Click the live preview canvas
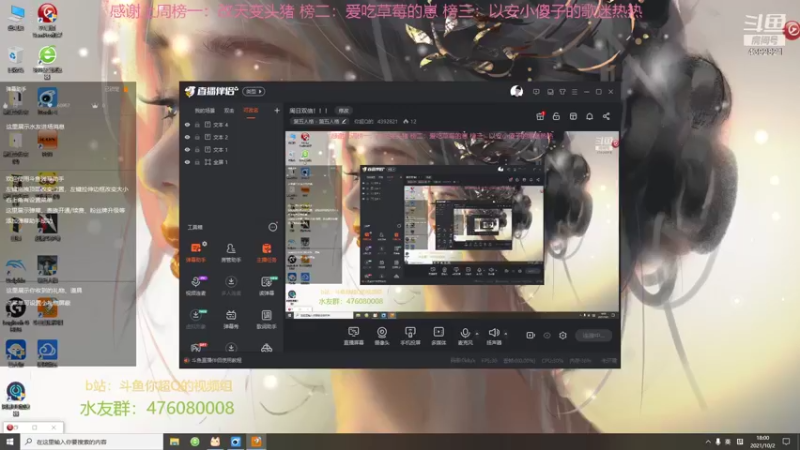The image size is (800, 450). pos(452,226)
